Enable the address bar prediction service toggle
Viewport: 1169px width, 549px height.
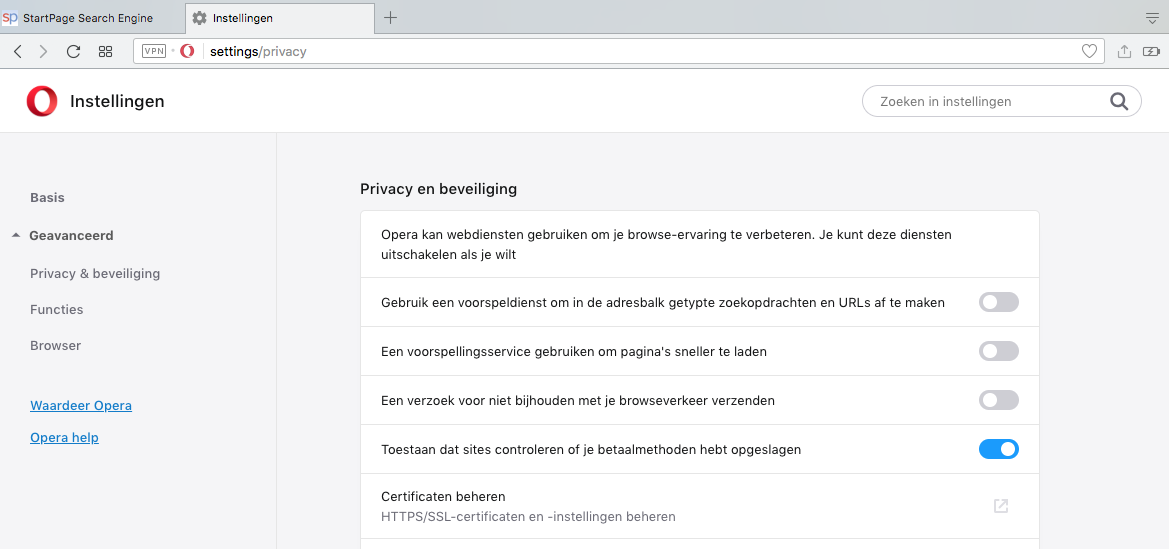coord(998,302)
